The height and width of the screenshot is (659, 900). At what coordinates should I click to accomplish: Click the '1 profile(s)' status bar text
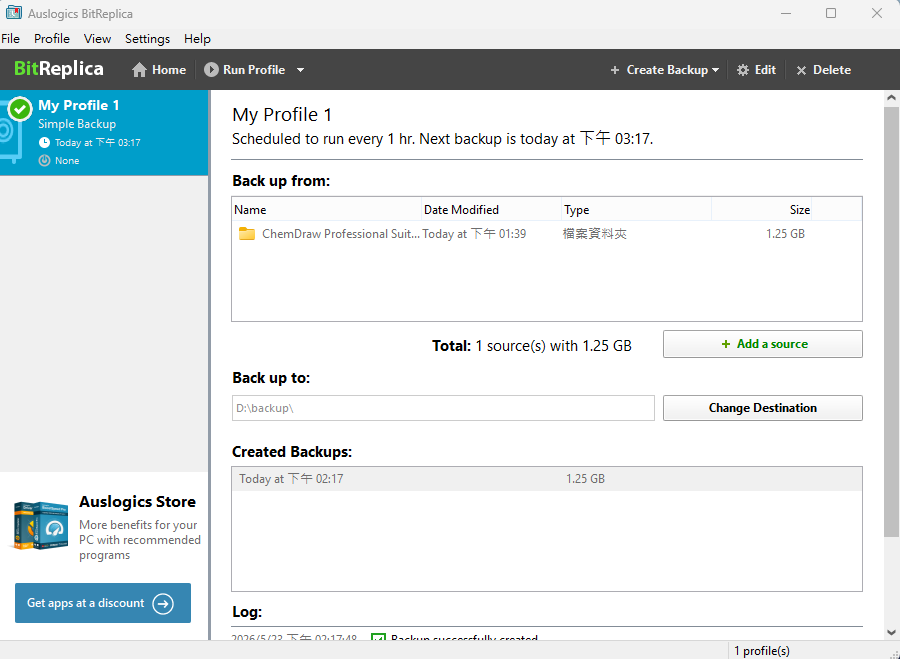coord(762,651)
